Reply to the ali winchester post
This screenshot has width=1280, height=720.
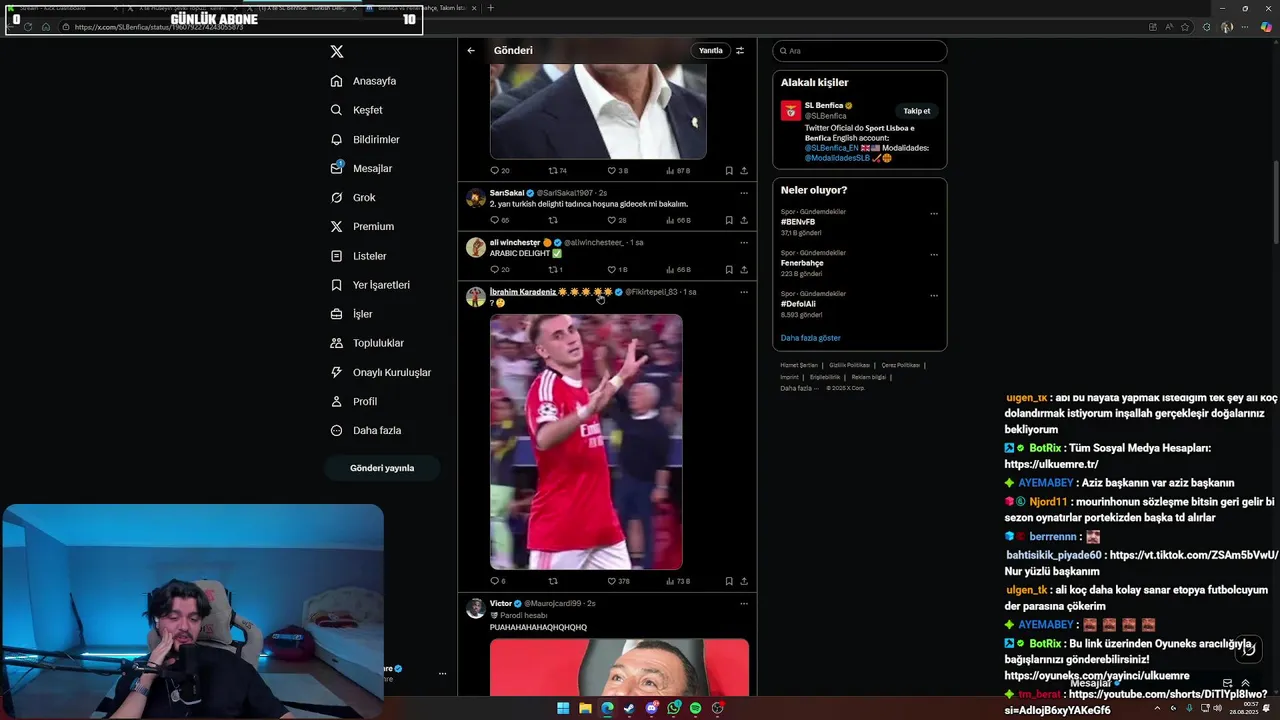[494, 269]
